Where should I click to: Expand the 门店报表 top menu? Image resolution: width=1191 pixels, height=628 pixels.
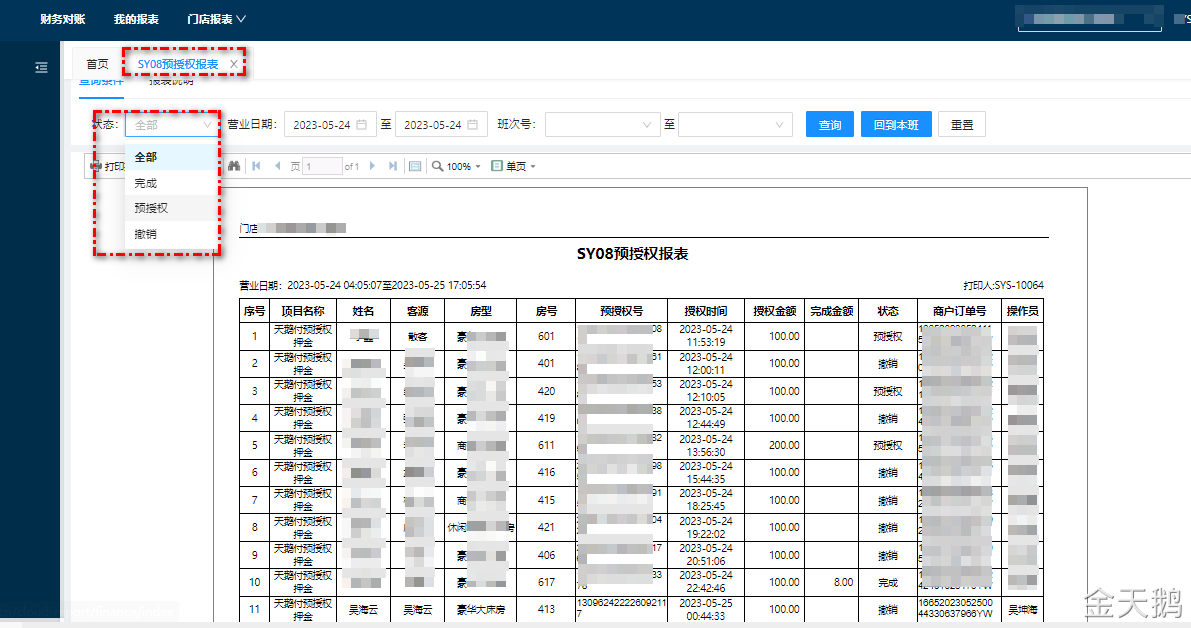pyautogui.click(x=216, y=19)
